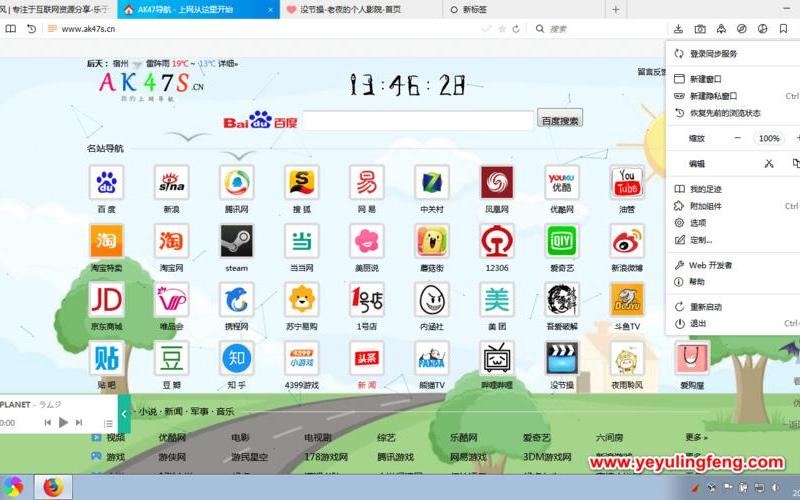Click the reload icon in address bar
Viewport: 800px width, 500px height.
coord(516,29)
